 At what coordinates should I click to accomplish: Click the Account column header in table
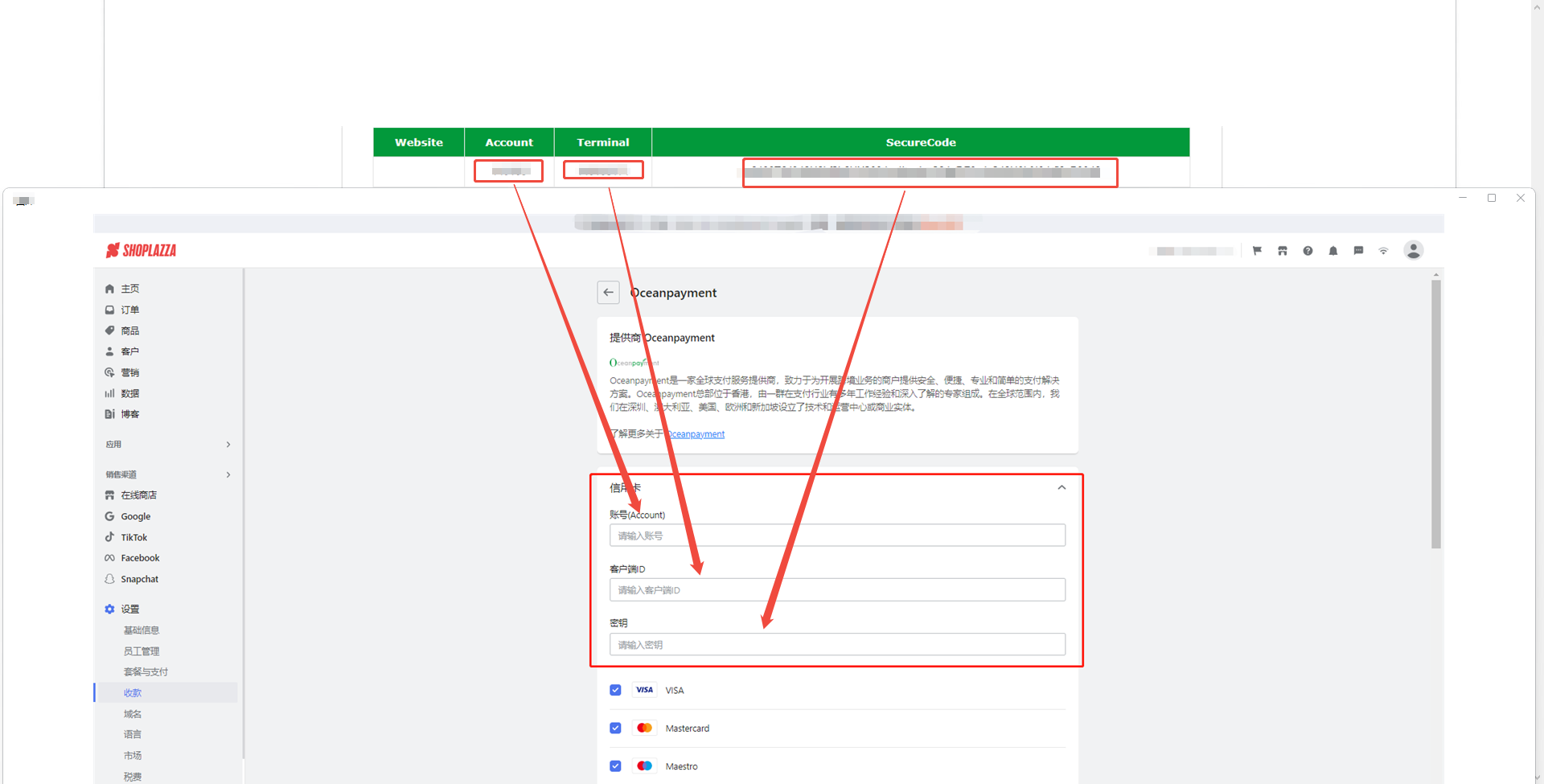click(509, 142)
